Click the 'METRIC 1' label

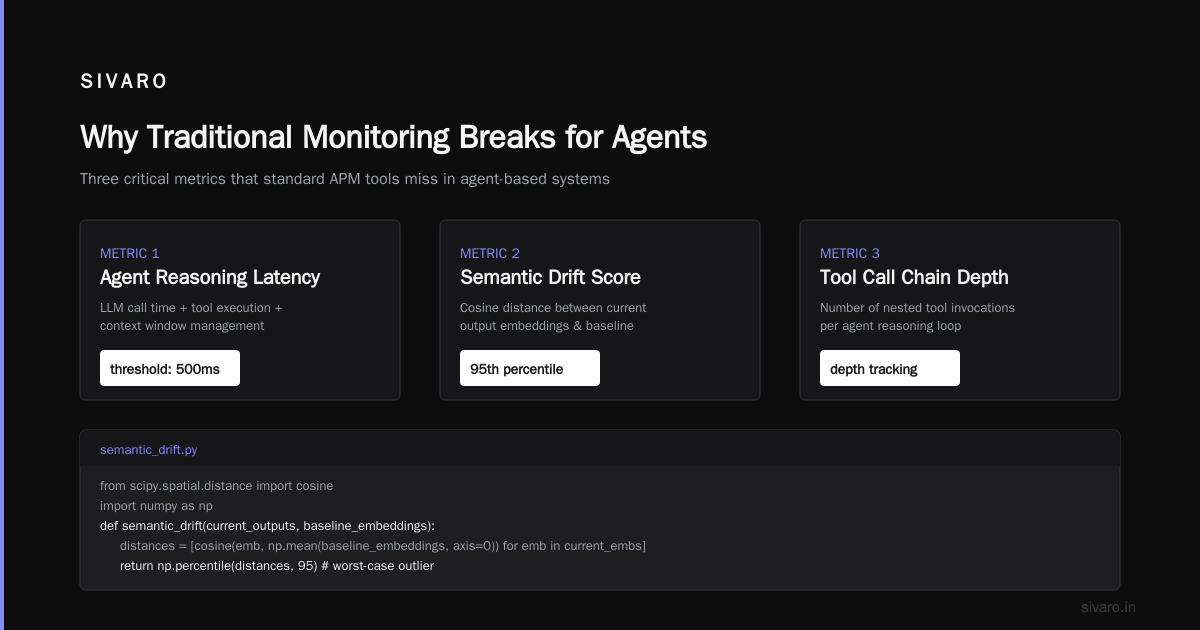coord(130,253)
